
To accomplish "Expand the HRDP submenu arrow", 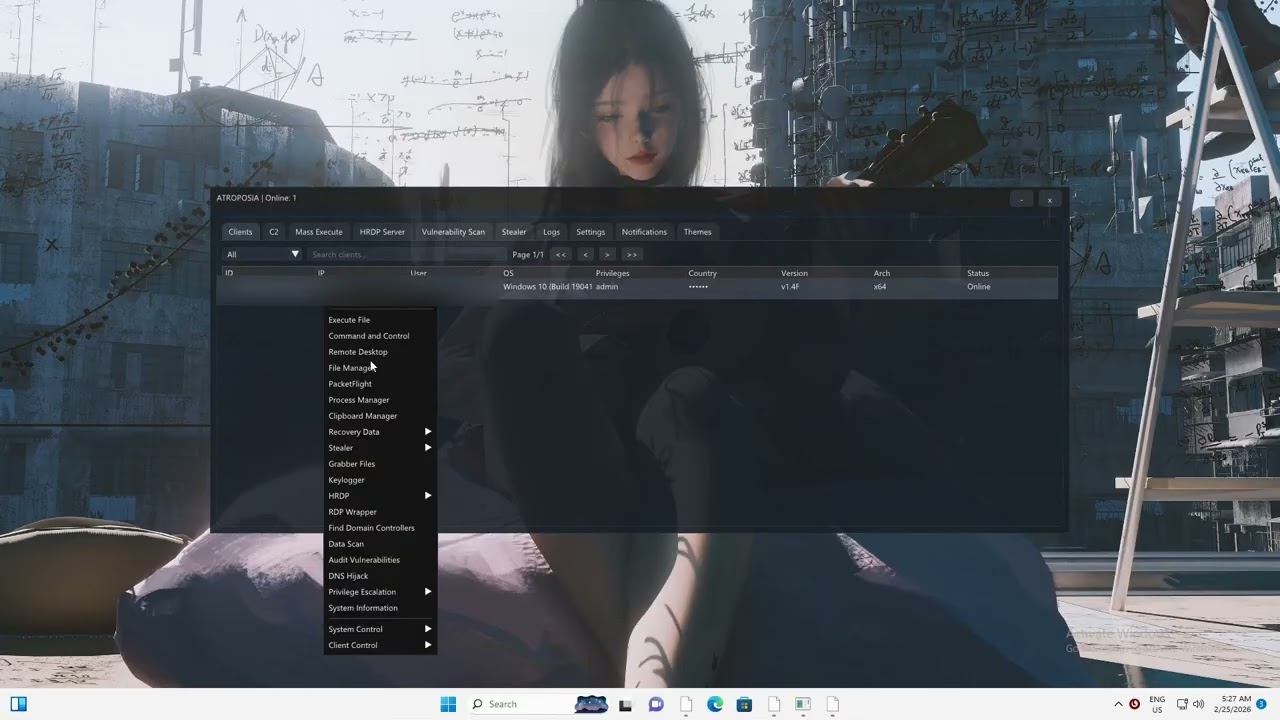I will (x=428, y=496).
